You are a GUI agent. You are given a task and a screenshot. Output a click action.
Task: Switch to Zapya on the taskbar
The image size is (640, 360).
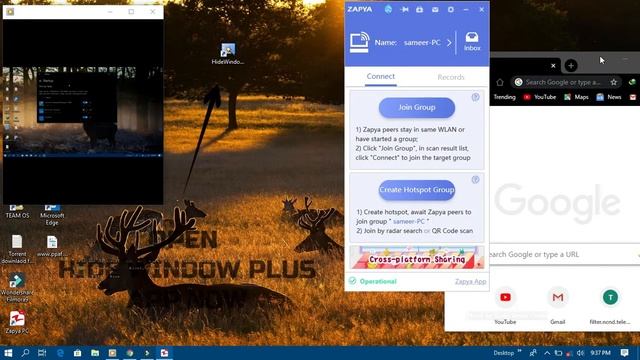pyautogui.click(x=164, y=353)
